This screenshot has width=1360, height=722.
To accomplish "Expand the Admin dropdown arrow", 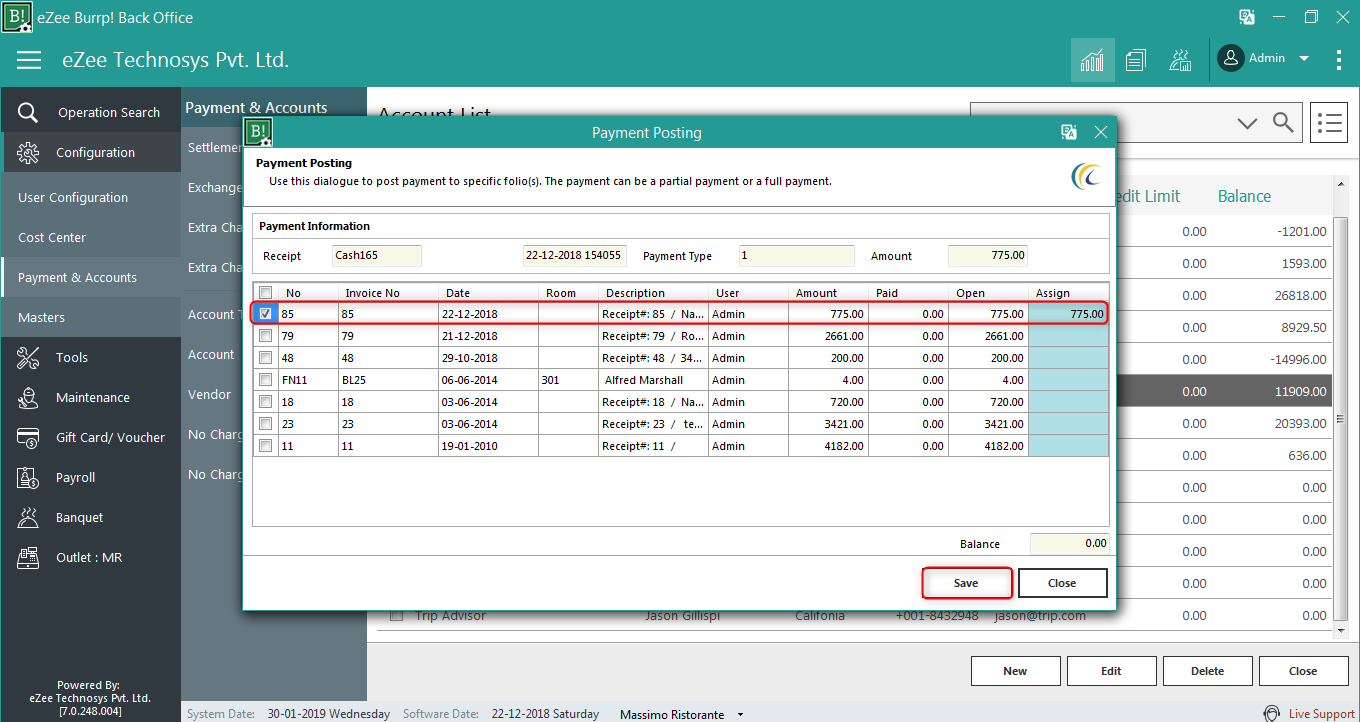I will click(1304, 59).
